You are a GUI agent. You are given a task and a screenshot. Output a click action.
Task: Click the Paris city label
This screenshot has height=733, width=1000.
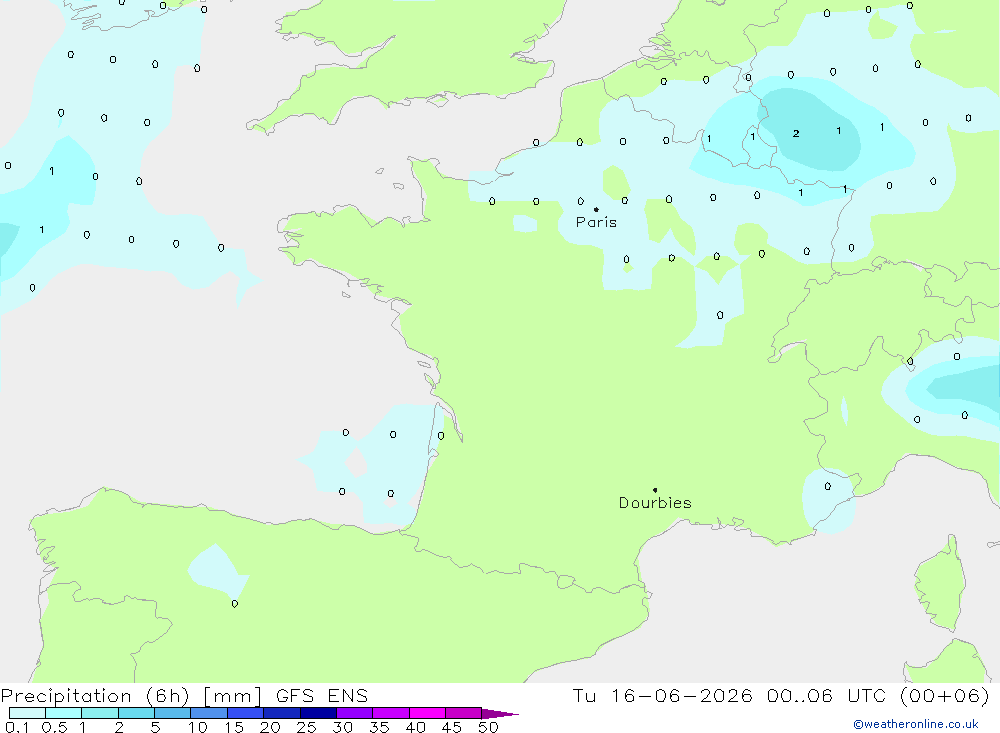pyautogui.click(x=596, y=222)
